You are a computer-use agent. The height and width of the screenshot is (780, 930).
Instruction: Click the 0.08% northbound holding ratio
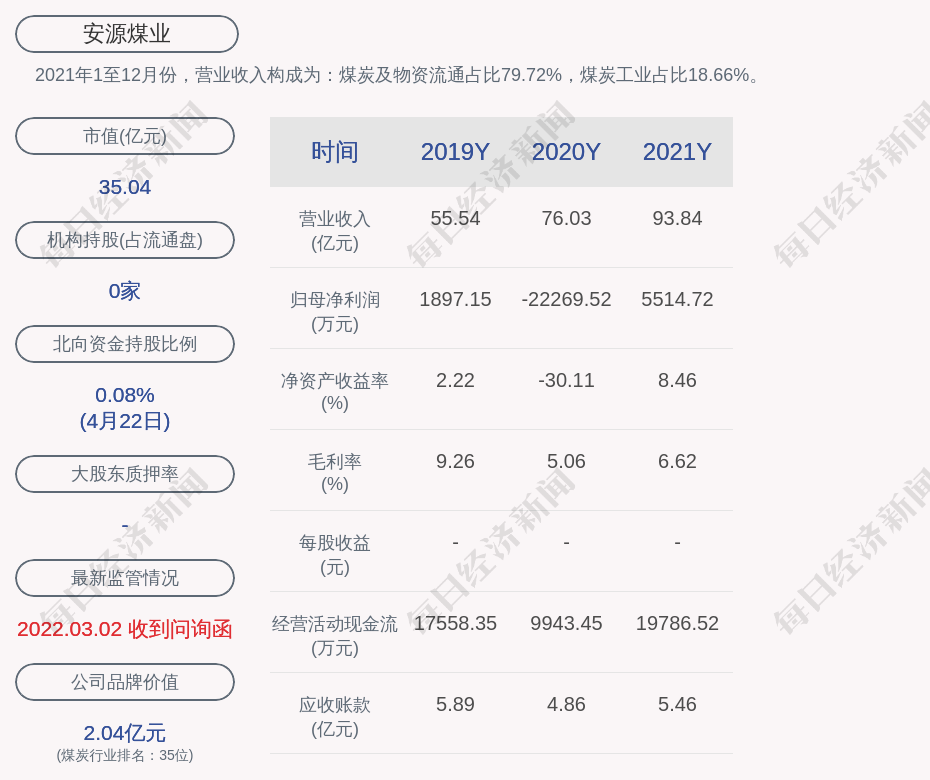click(125, 395)
